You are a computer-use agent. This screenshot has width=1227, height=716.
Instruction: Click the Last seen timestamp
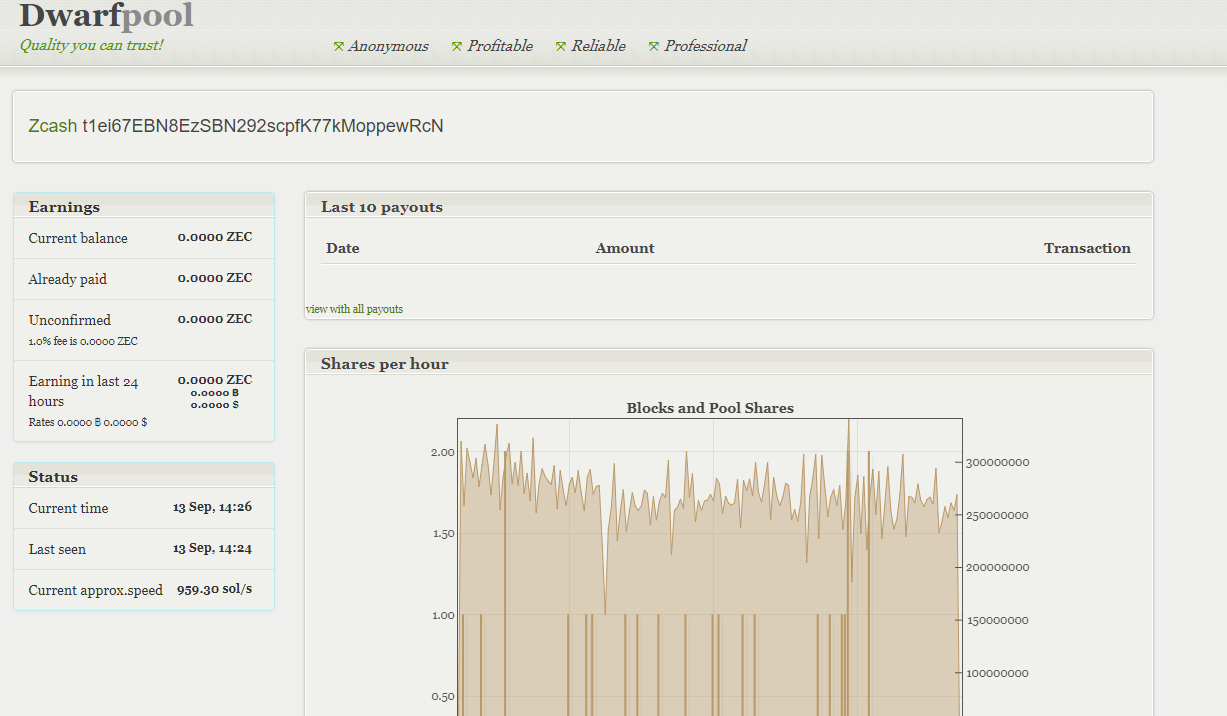[x=212, y=549]
